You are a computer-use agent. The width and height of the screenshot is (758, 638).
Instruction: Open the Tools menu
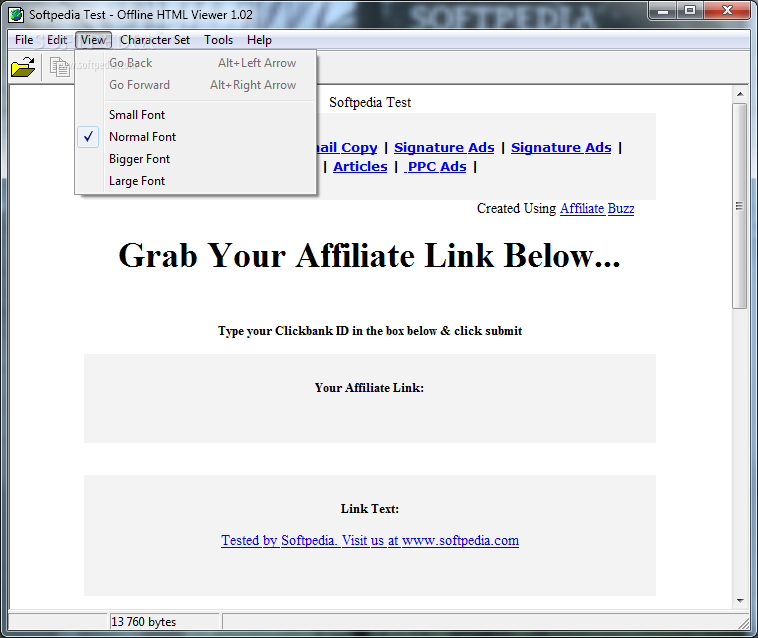(219, 40)
